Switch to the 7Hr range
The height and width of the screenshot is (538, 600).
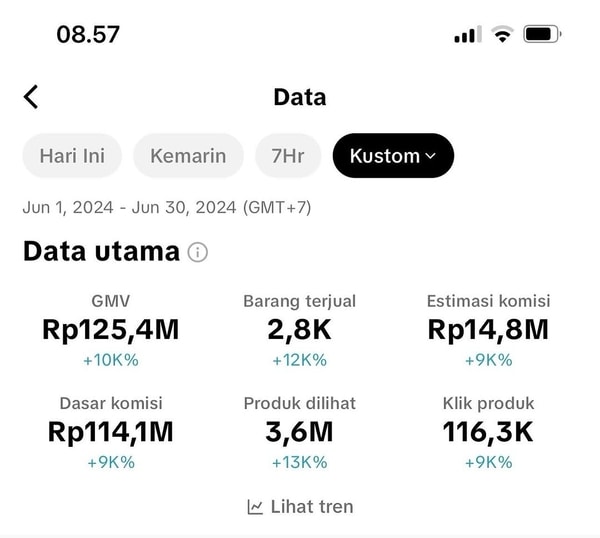click(288, 156)
